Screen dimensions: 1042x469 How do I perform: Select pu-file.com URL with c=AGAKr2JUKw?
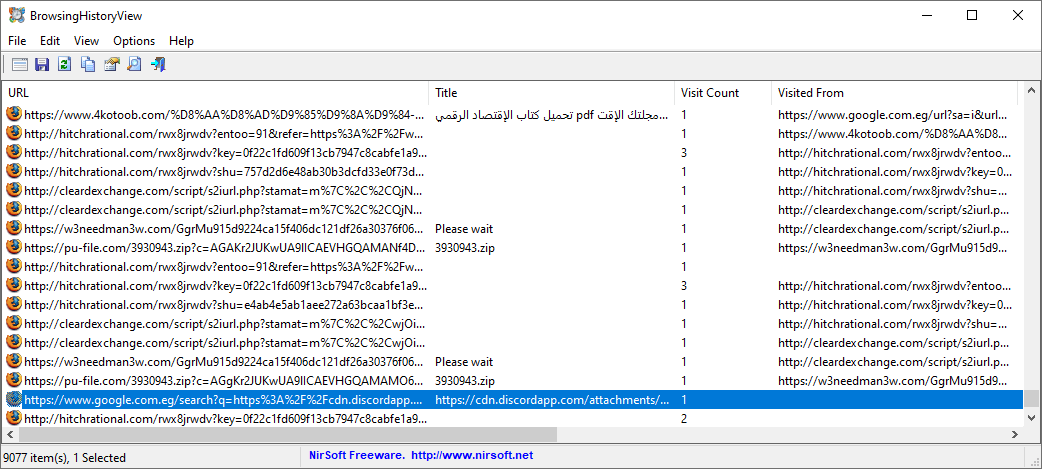point(225,248)
